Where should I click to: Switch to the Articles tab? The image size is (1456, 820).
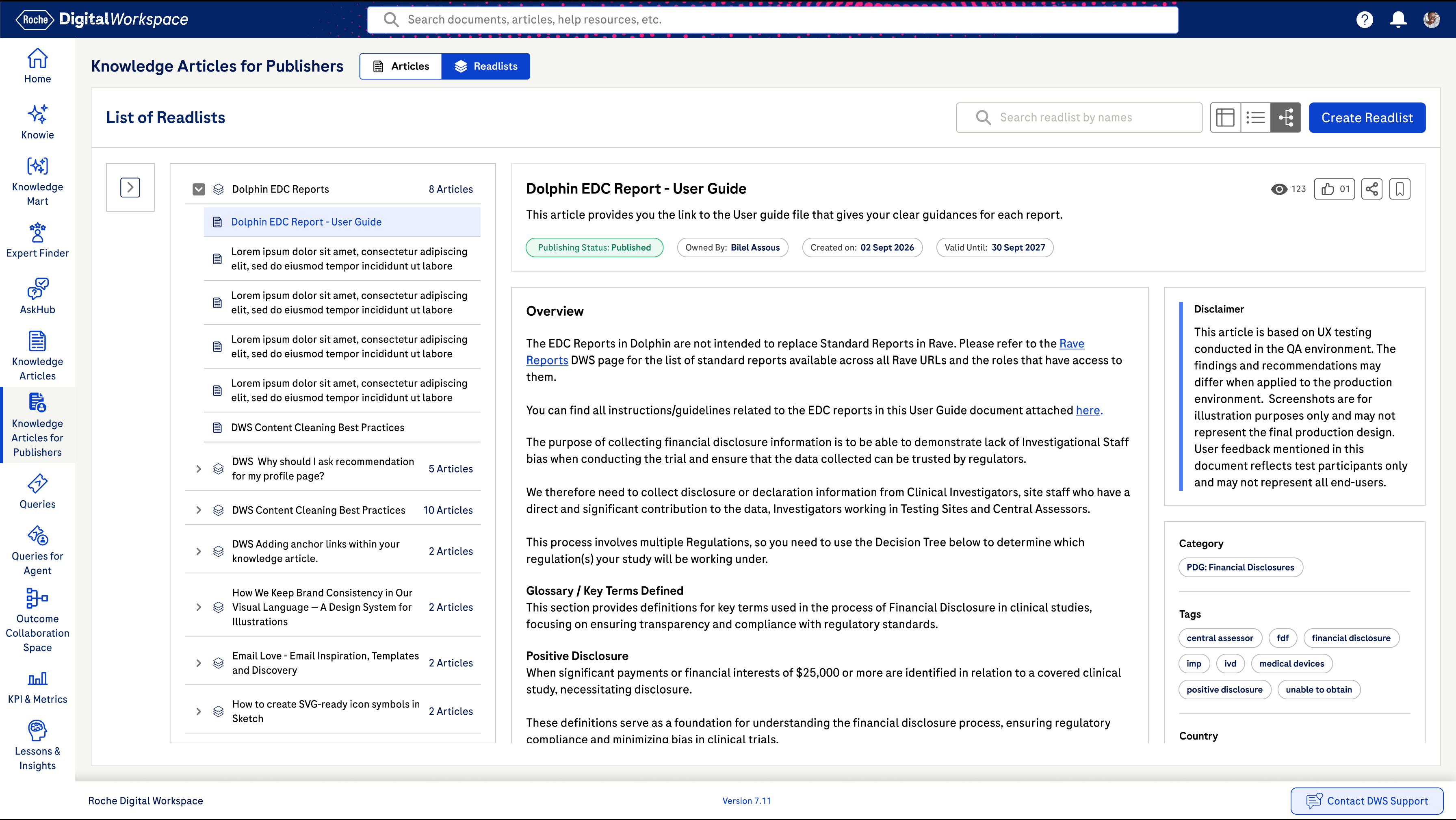[x=401, y=66]
